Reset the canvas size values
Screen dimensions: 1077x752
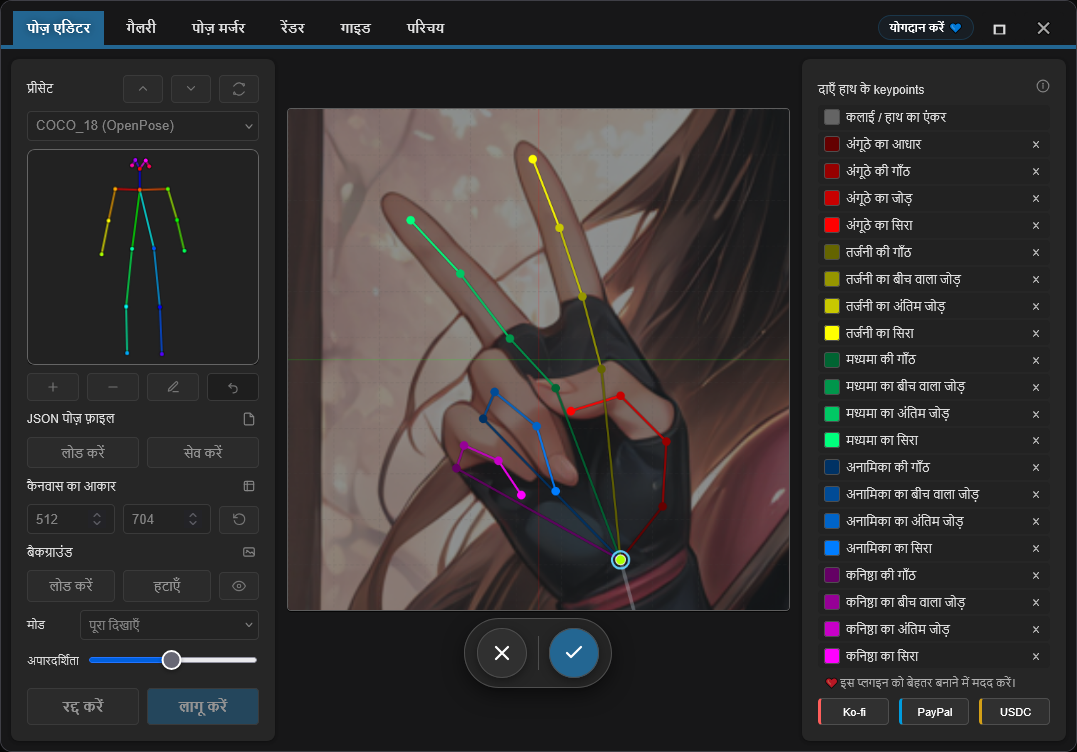[x=239, y=519]
